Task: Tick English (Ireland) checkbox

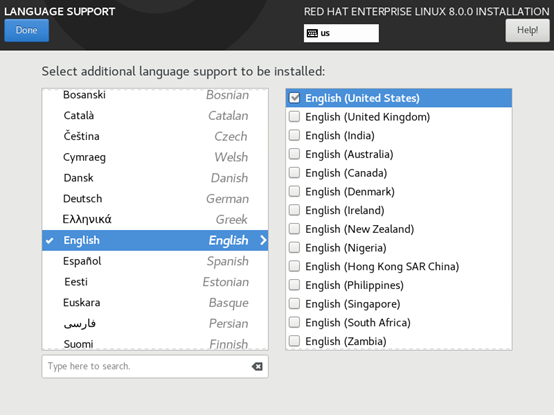Action: [294, 210]
